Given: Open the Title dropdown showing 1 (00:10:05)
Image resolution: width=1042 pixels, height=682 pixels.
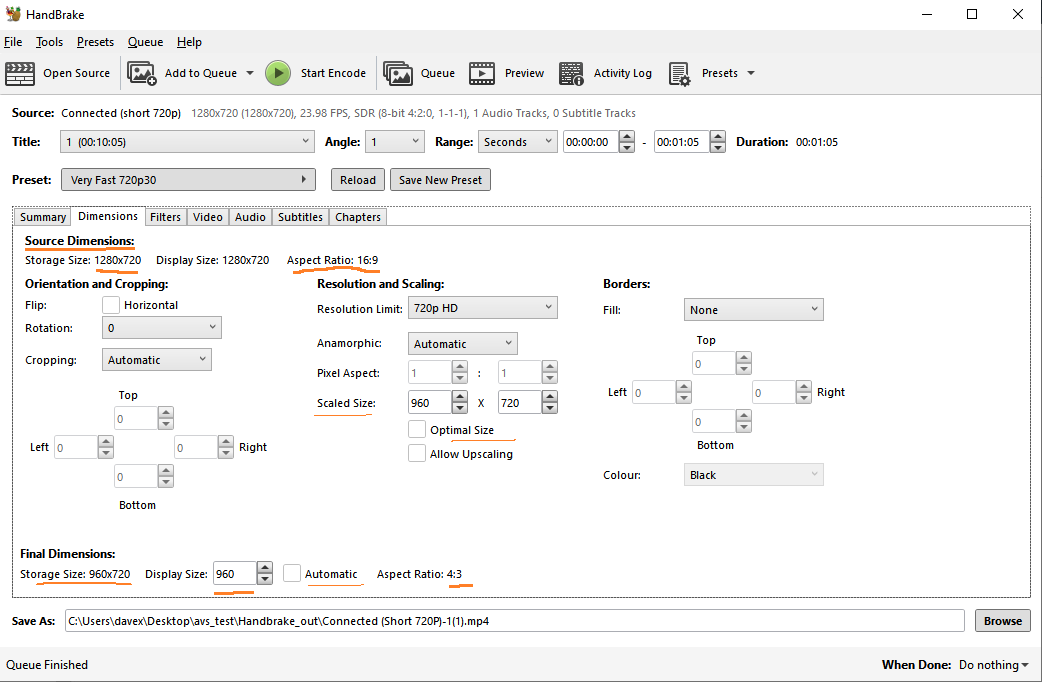Looking at the screenshot, I should (x=187, y=142).
